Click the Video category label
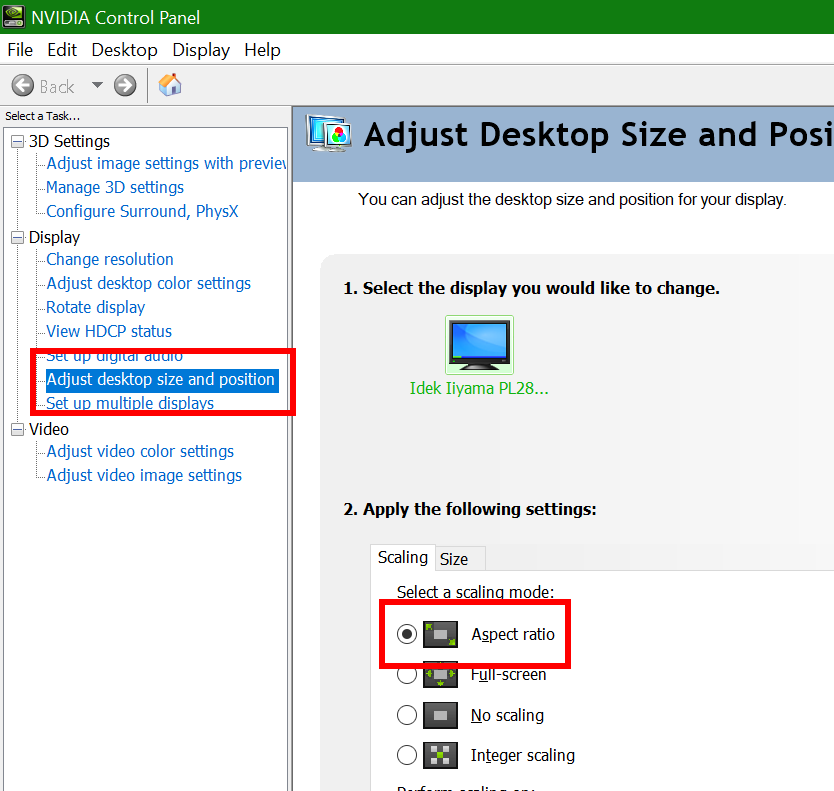This screenshot has height=791, width=834. click(48, 429)
